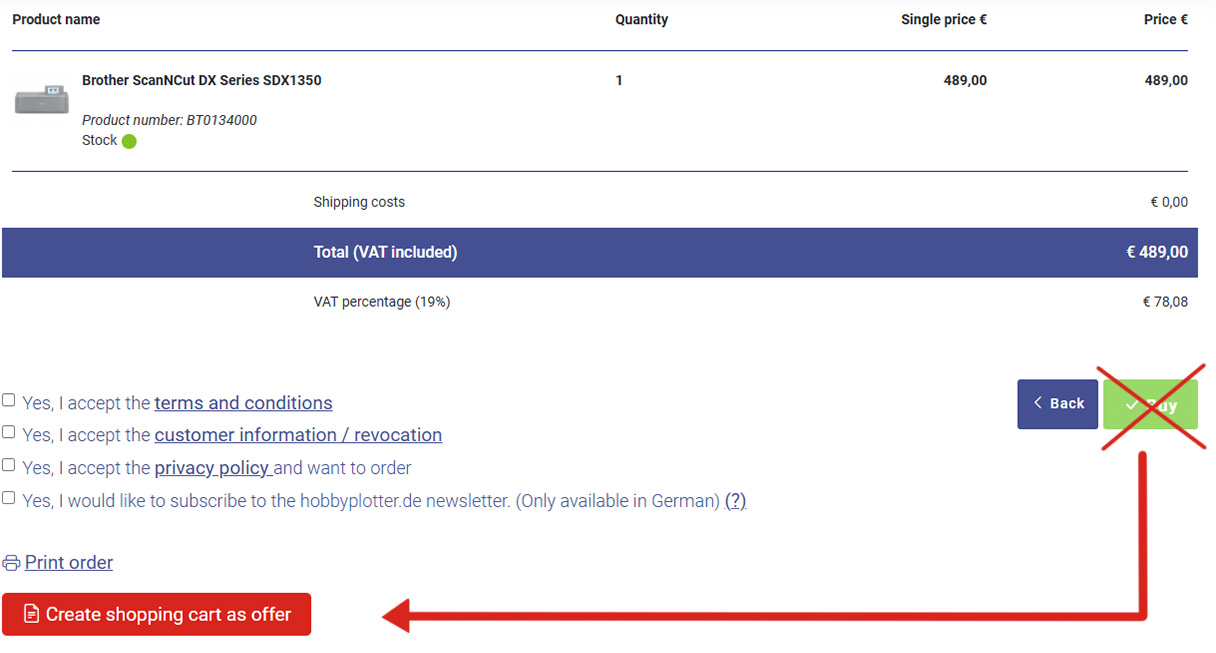Click the Single price € column header

point(944,19)
